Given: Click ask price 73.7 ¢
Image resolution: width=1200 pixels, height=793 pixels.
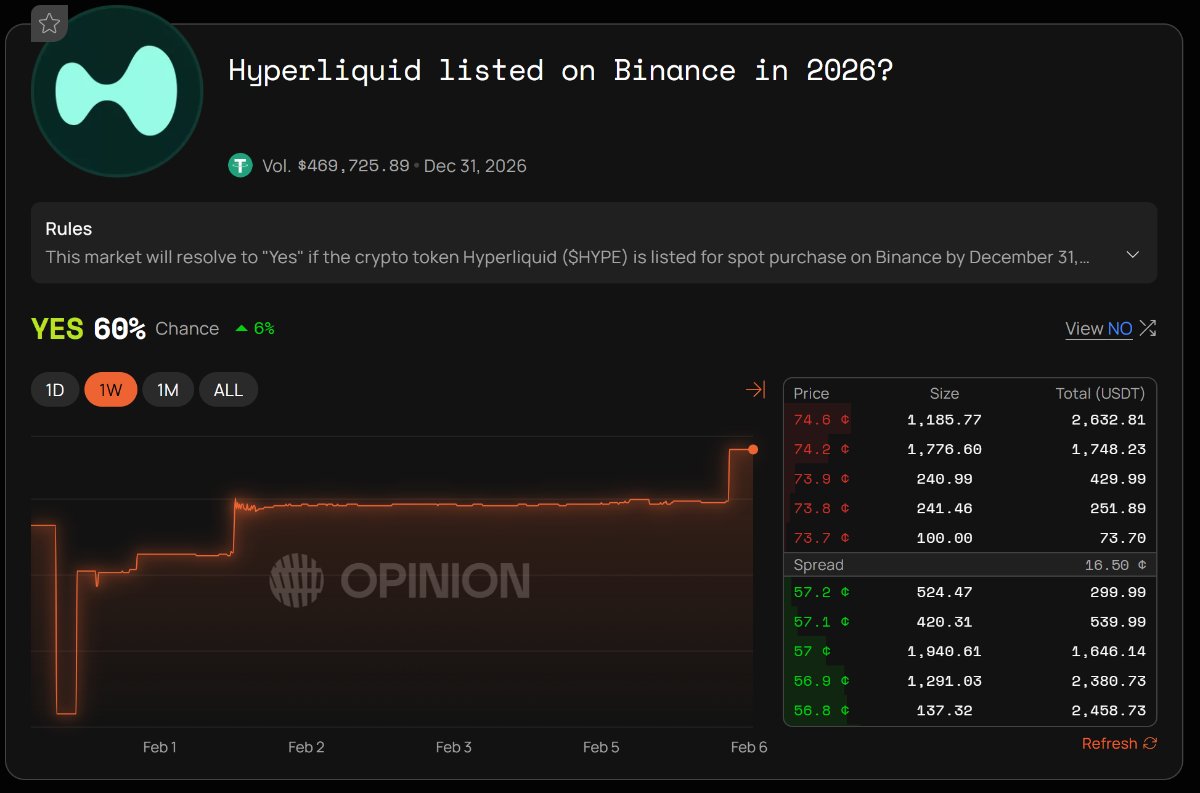Looking at the screenshot, I should coord(821,538).
